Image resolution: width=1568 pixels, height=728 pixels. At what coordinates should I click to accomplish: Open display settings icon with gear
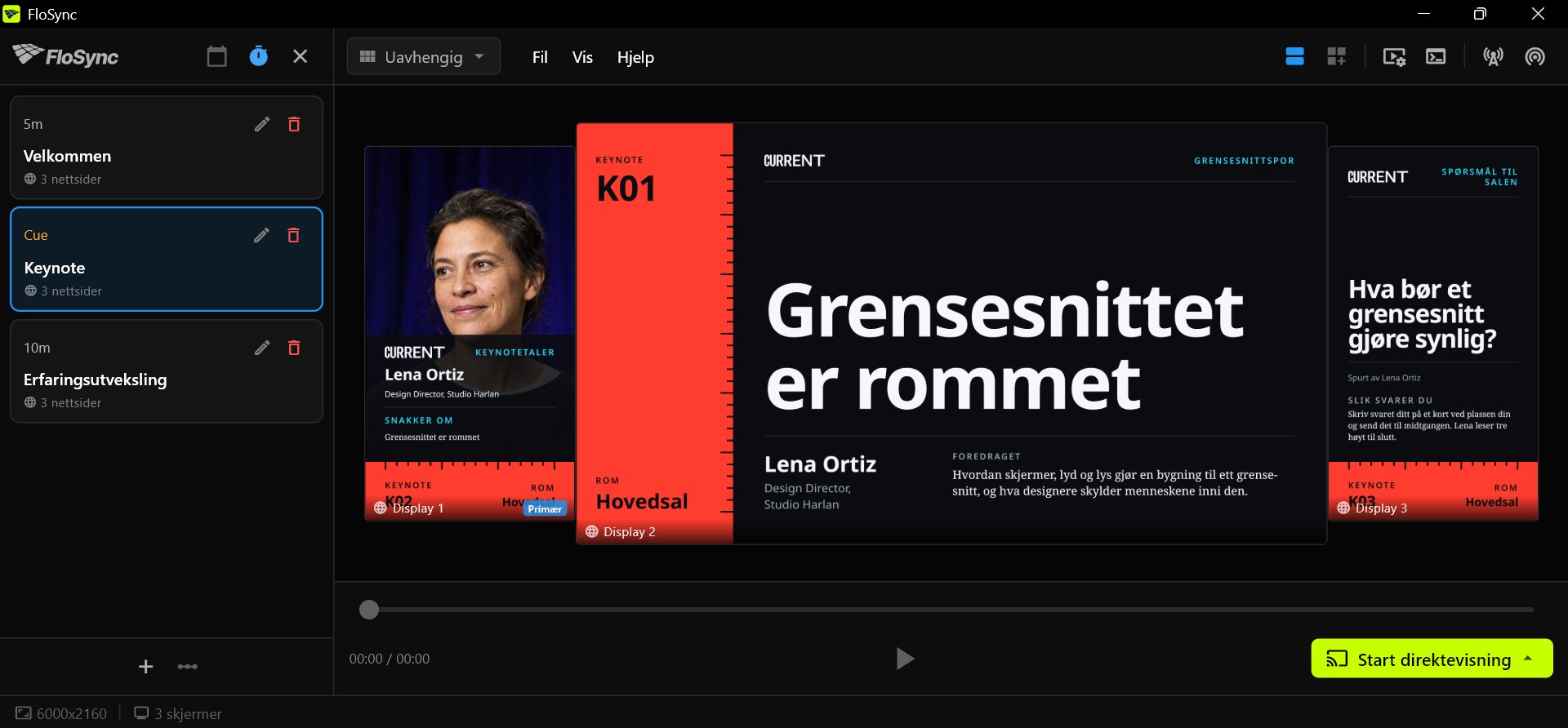point(1394,56)
